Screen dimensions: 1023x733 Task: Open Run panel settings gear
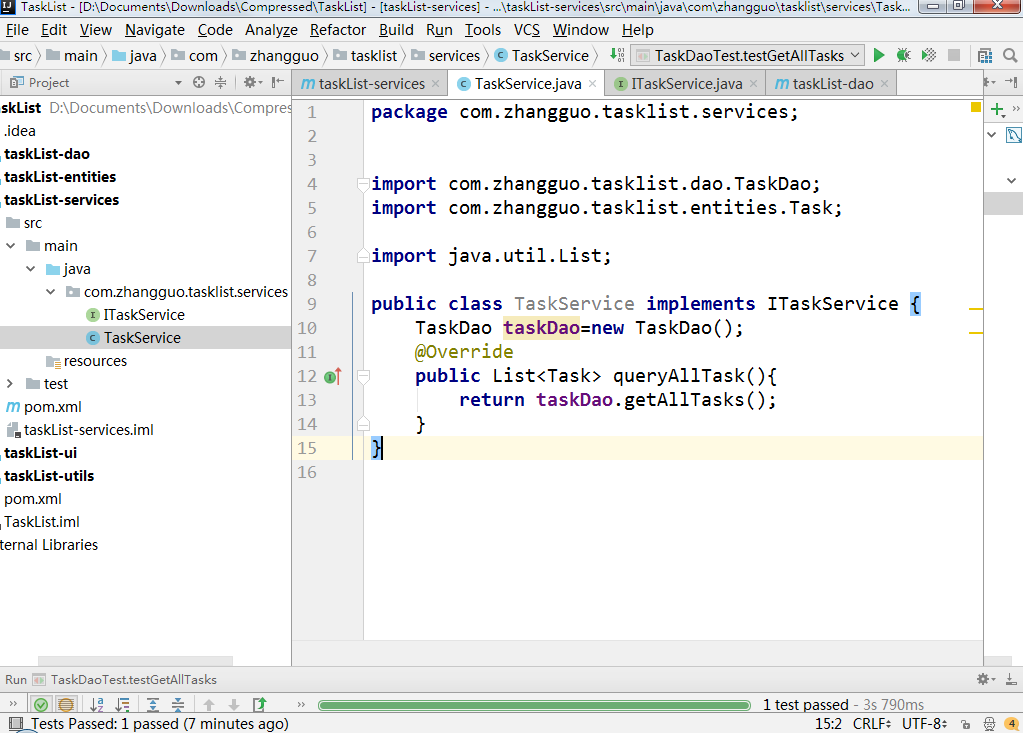click(985, 680)
